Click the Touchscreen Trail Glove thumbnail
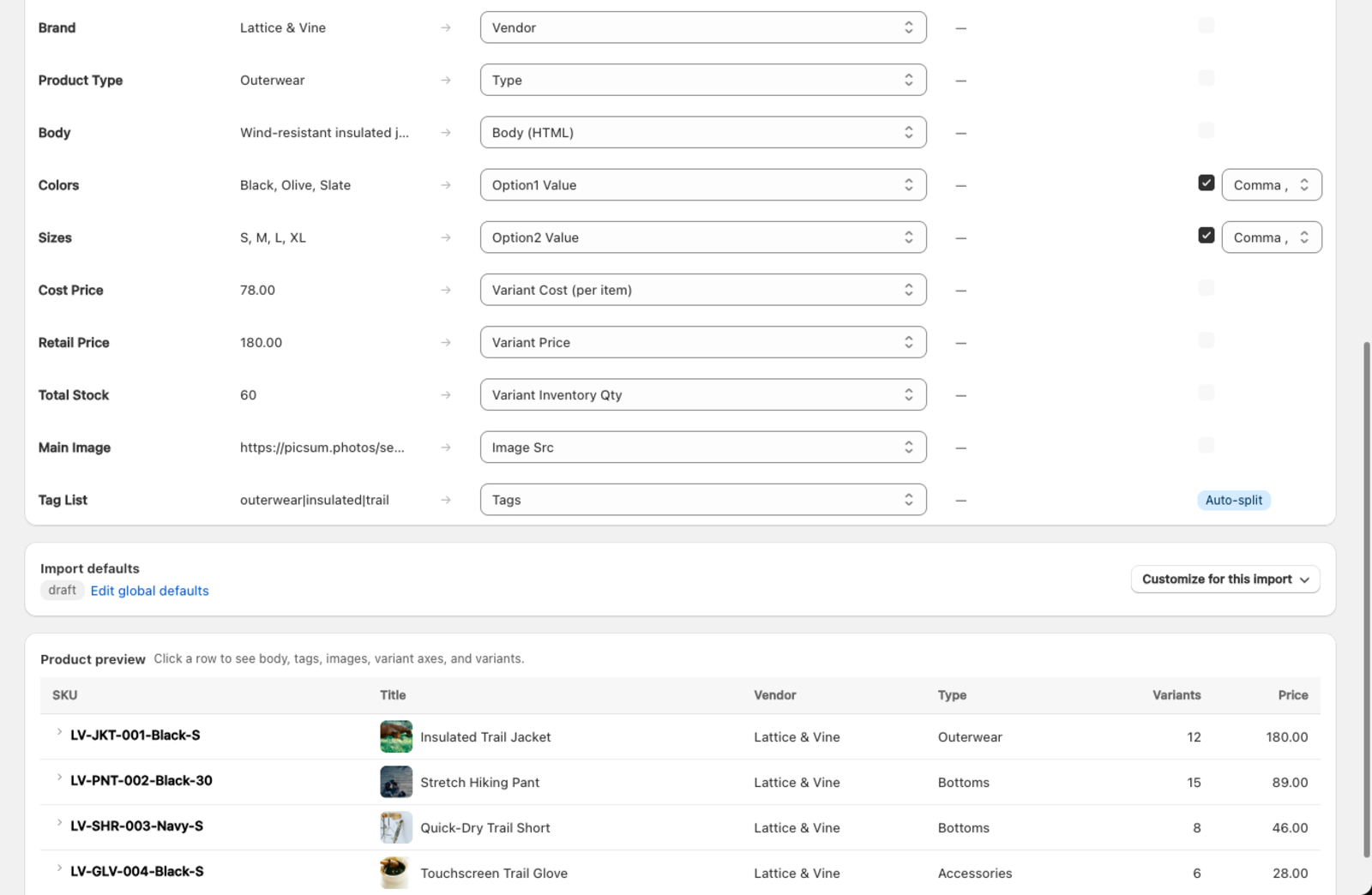The image size is (1372, 895). [x=396, y=873]
